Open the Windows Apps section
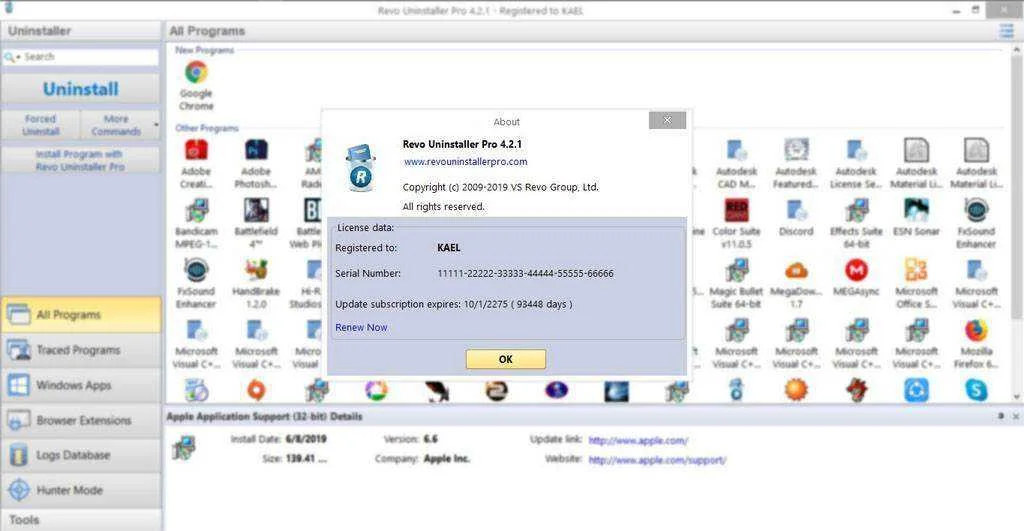This screenshot has width=1024, height=531. pos(81,385)
